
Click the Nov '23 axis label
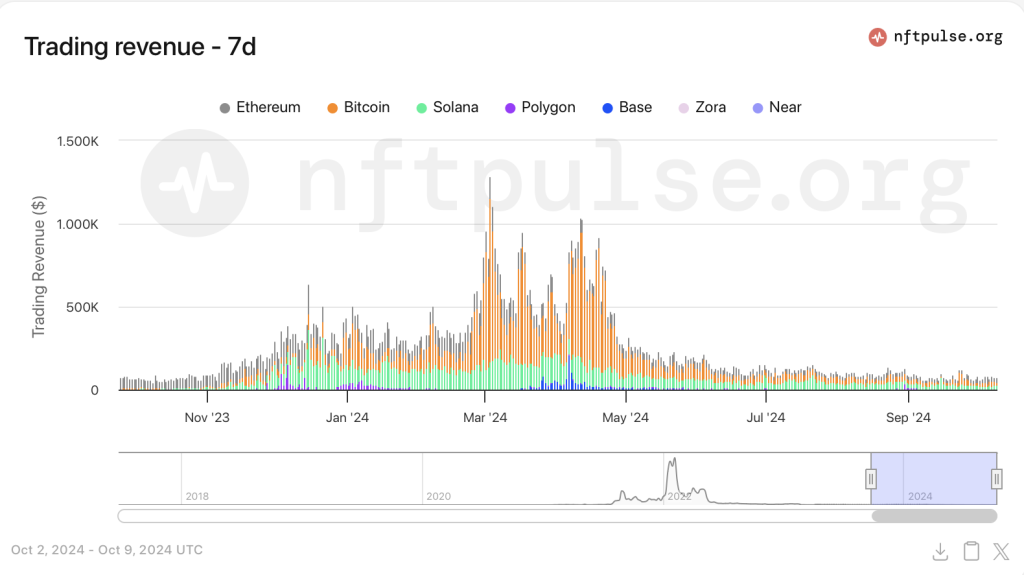pos(207,418)
